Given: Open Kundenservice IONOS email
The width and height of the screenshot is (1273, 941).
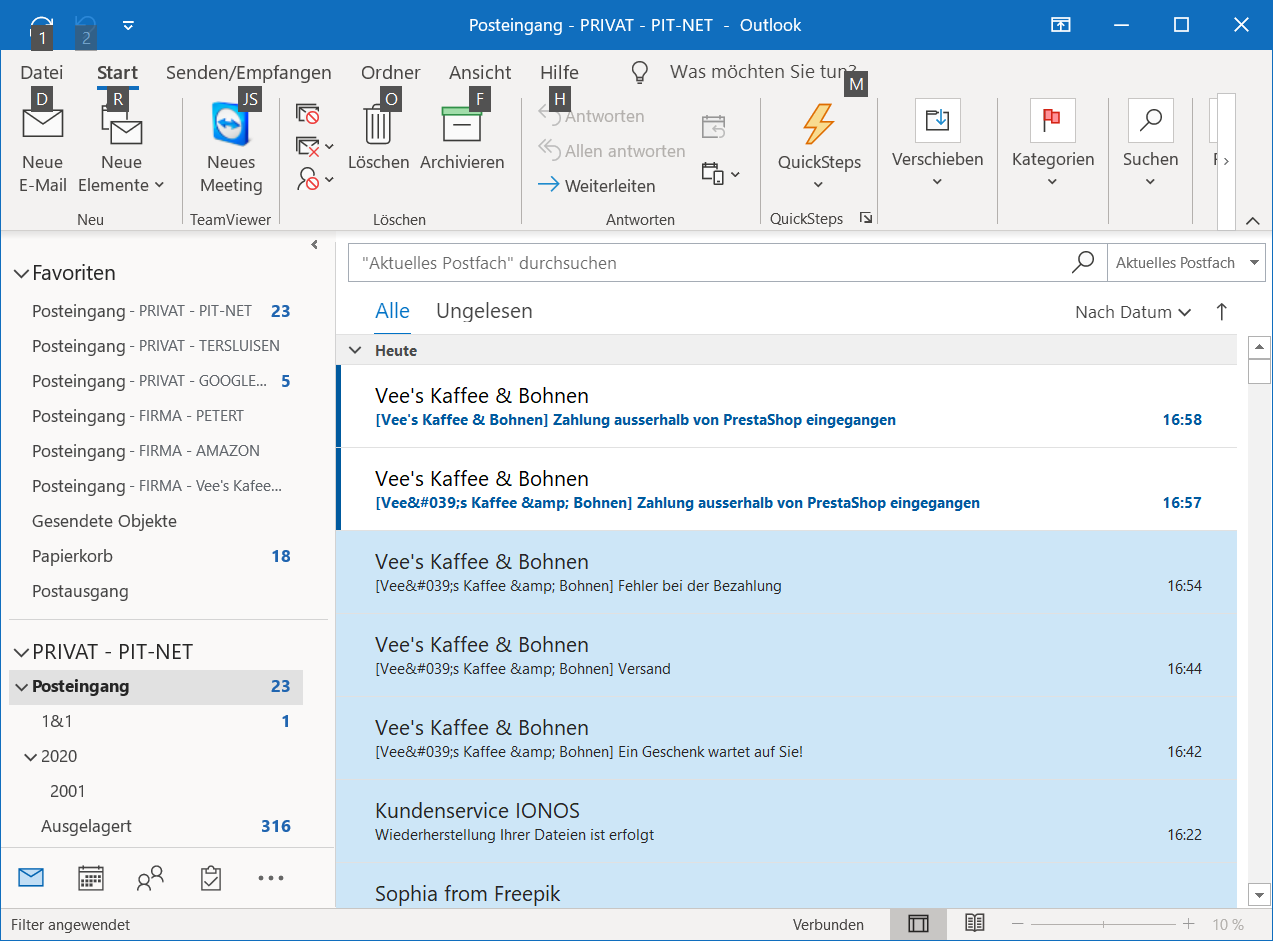Looking at the screenshot, I should pyautogui.click(x=788, y=821).
